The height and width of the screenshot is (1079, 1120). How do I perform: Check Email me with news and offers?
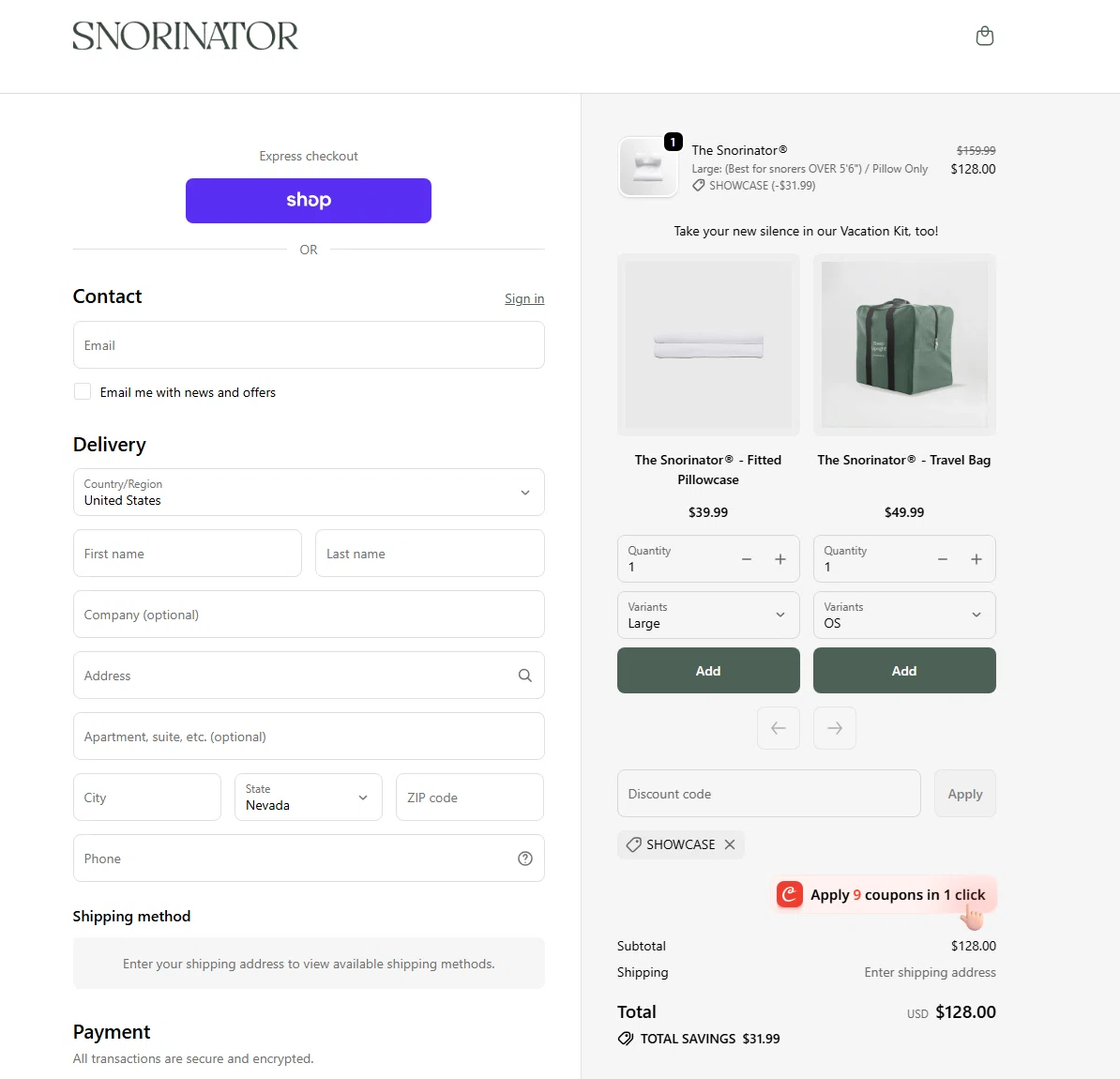(x=83, y=391)
